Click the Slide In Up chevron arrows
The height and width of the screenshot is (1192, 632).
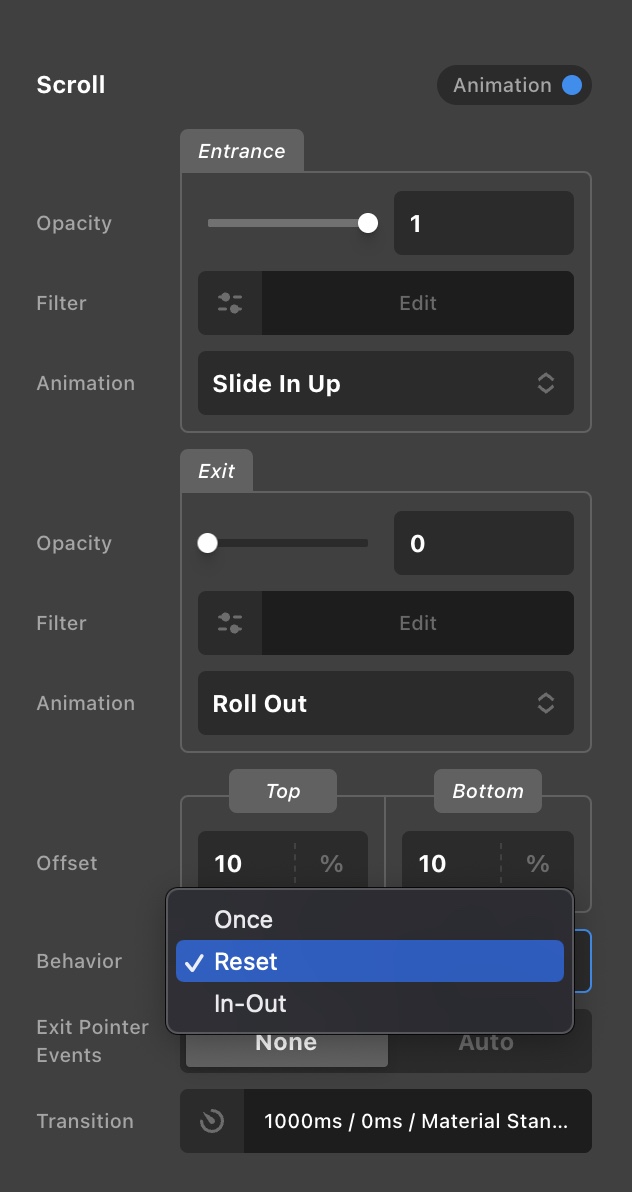point(545,383)
